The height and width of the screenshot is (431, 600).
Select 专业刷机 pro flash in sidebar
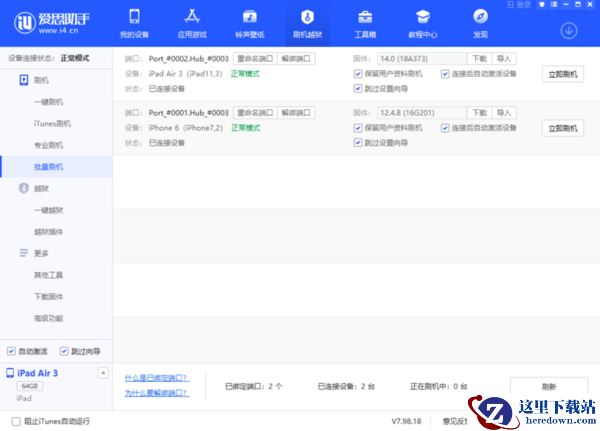coord(49,145)
